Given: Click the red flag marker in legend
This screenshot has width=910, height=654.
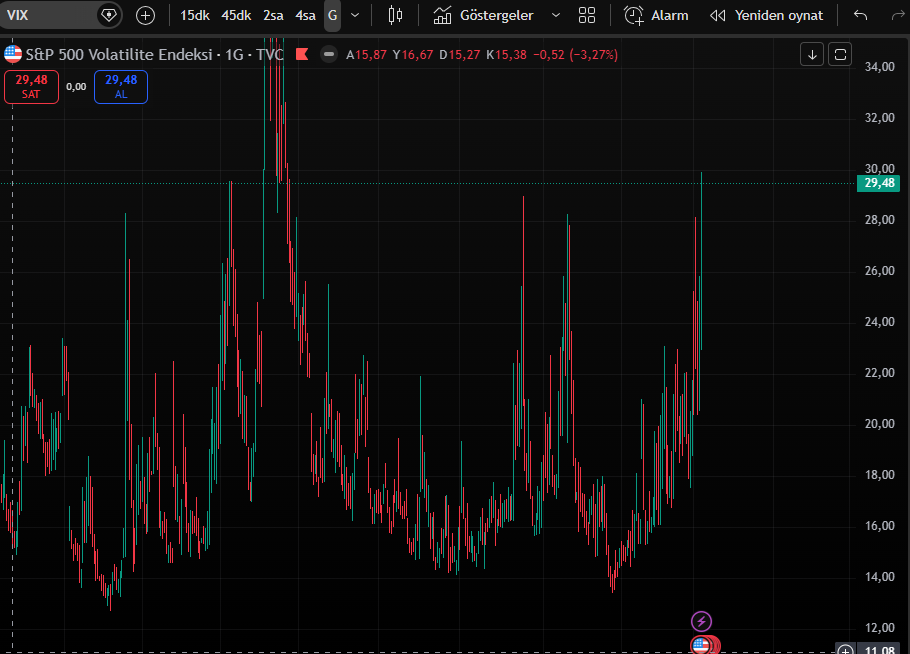Looking at the screenshot, I should coord(302,55).
